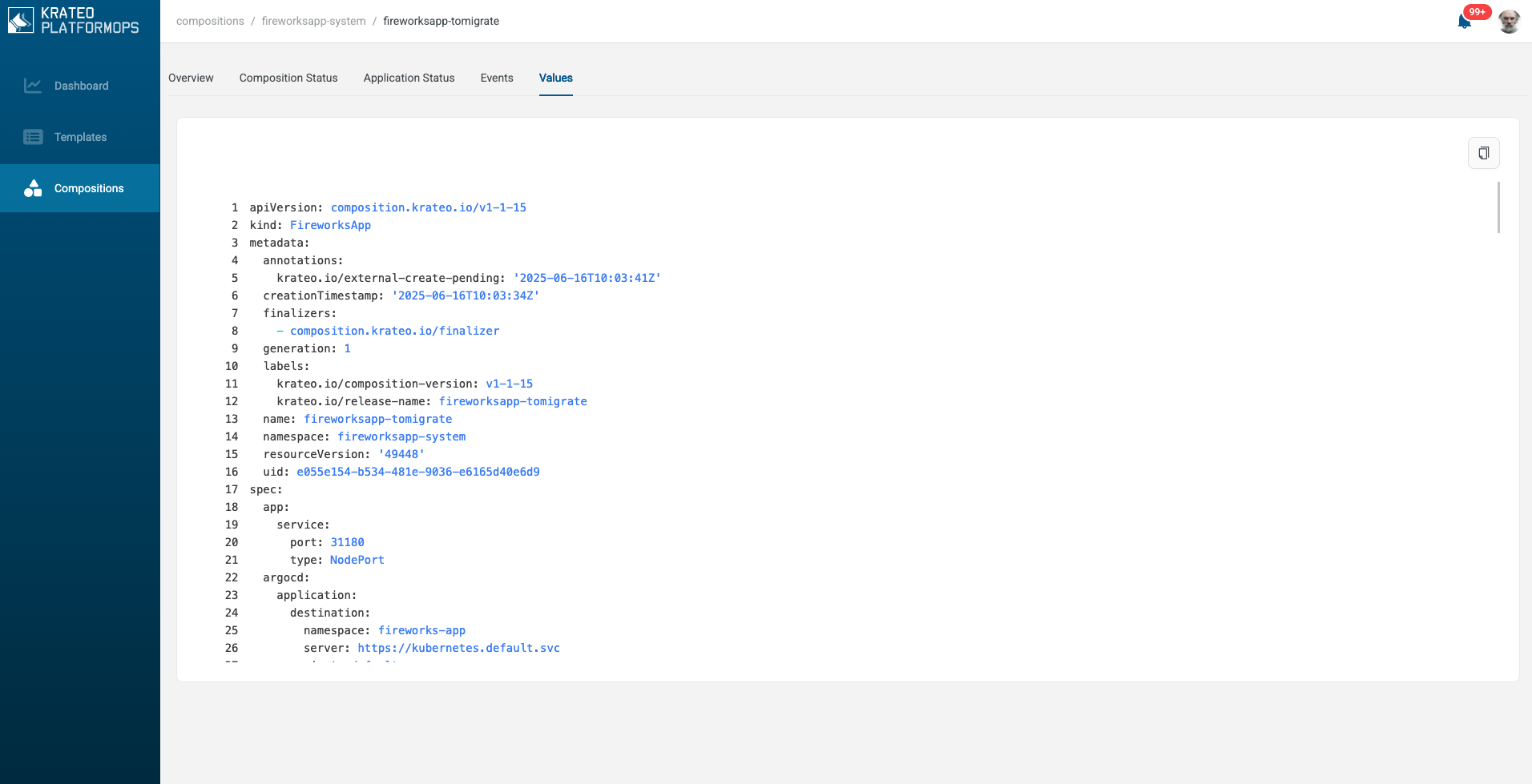Click the service: key line
The width and height of the screenshot is (1532, 784).
pos(303,525)
